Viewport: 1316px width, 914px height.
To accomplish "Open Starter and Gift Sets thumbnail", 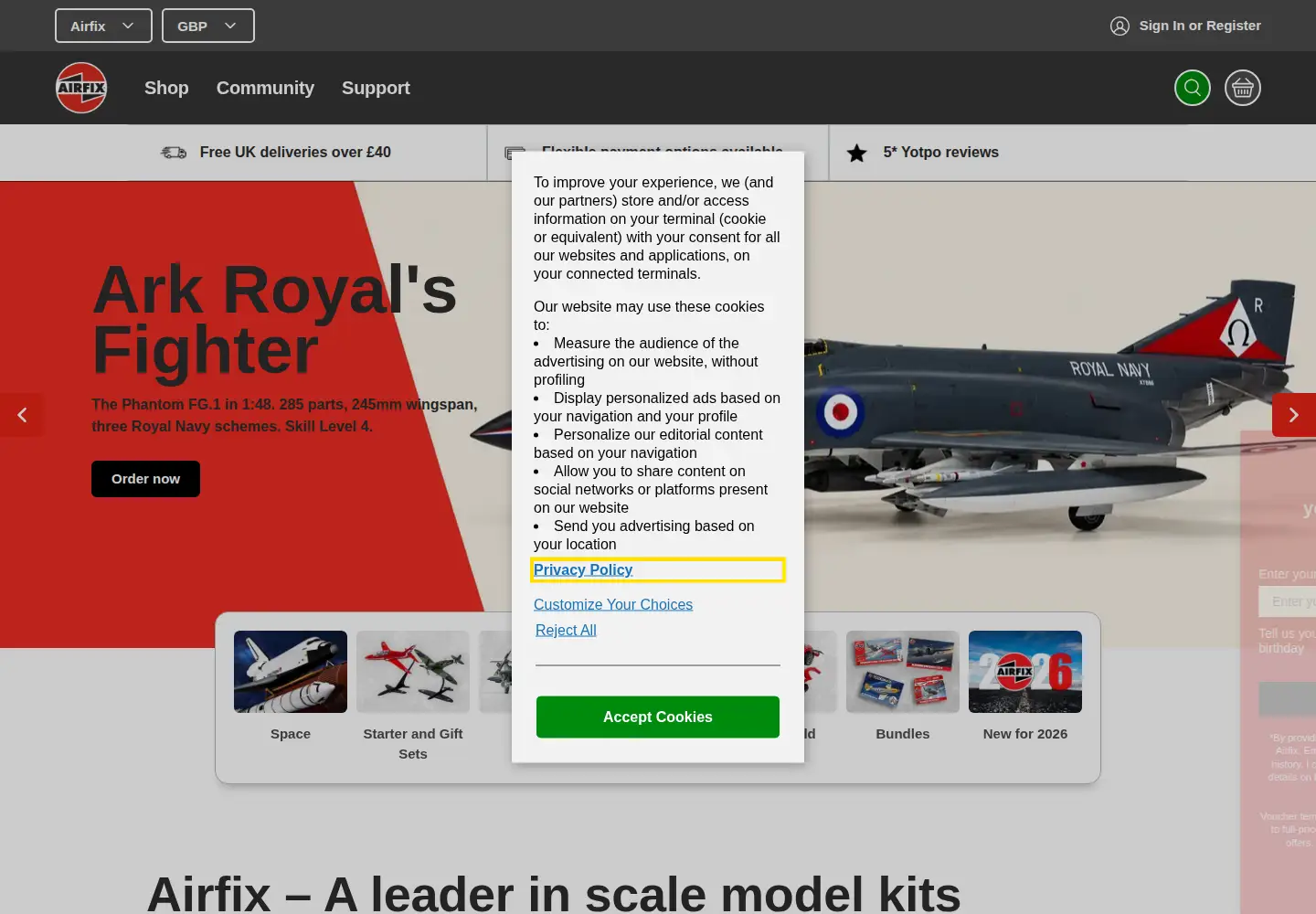I will pyautogui.click(x=413, y=672).
